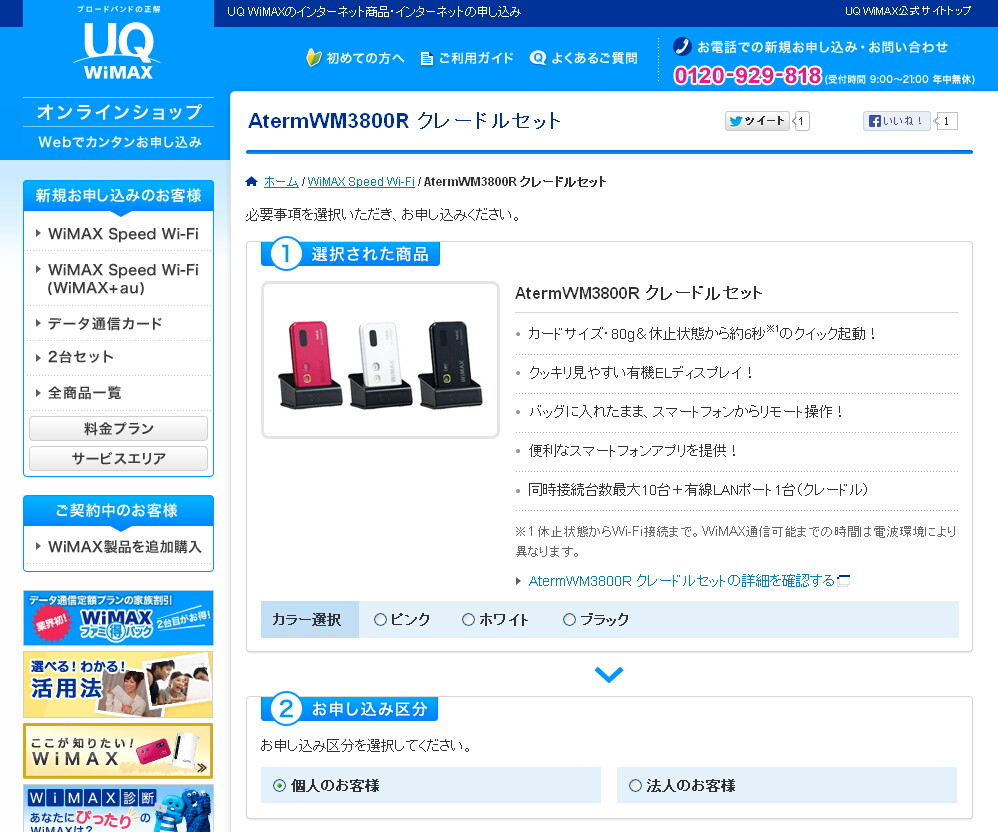The height and width of the screenshot is (832, 998).
Task: Click オンラインショップ heading
Action: (119, 112)
